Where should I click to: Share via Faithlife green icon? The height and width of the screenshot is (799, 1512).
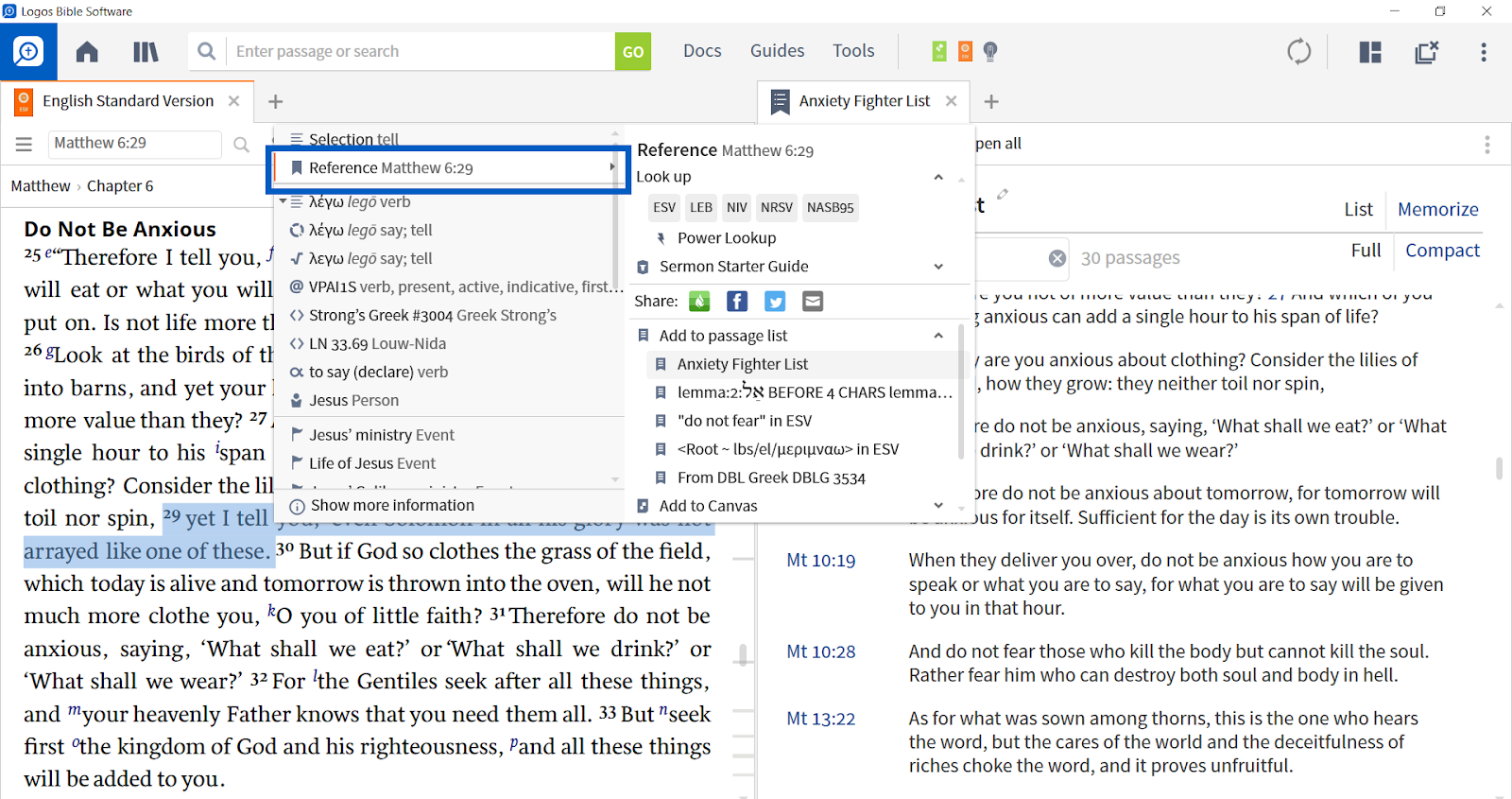(699, 301)
